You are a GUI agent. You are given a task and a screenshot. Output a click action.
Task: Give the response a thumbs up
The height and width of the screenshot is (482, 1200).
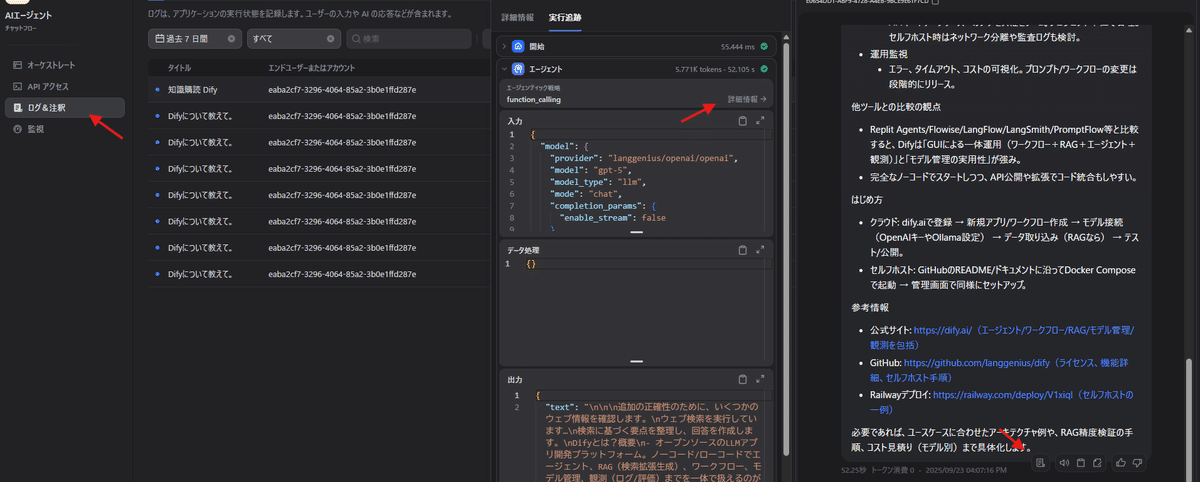point(1121,463)
